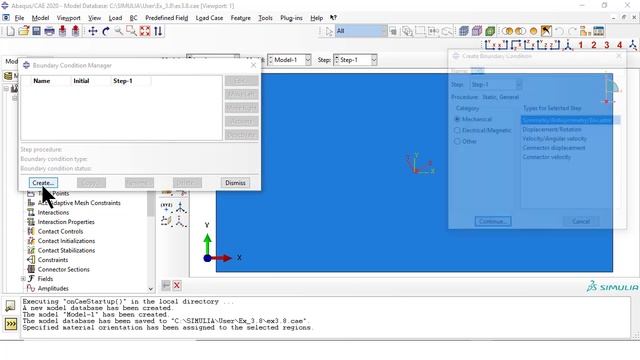
Task: Click the What's This help pointer icon
Action: [333, 18]
